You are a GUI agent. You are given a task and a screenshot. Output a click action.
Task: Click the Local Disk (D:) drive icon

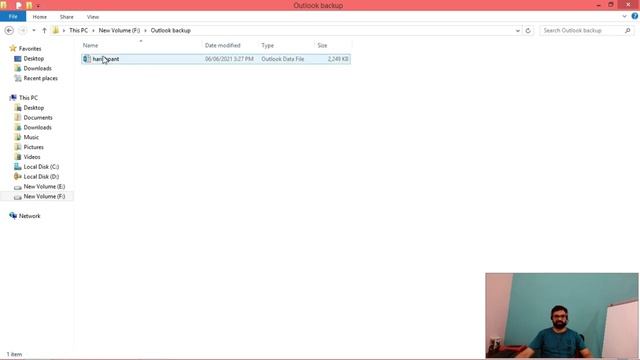pyautogui.click(x=18, y=176)
